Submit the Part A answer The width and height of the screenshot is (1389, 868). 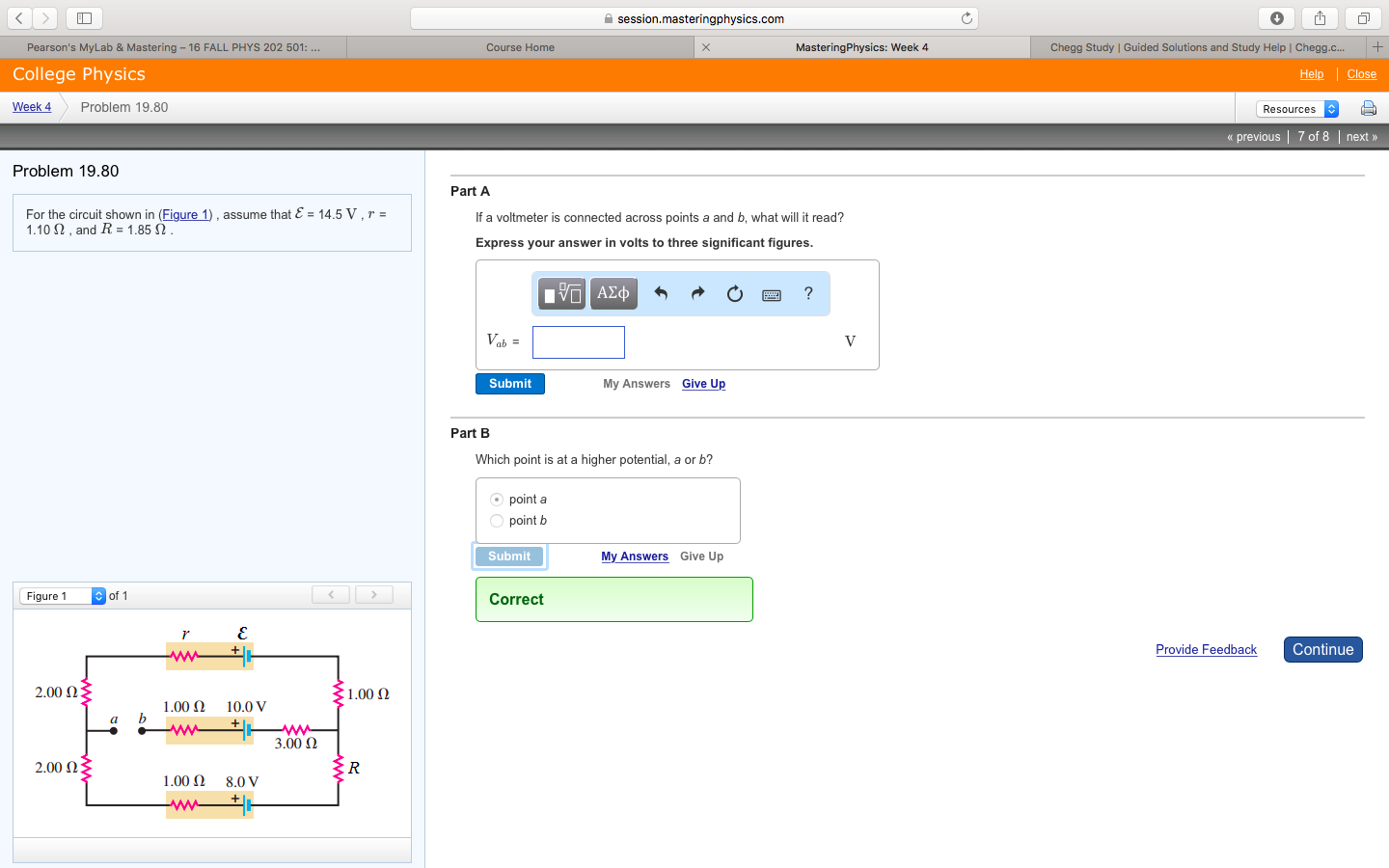tap(510, 384)
